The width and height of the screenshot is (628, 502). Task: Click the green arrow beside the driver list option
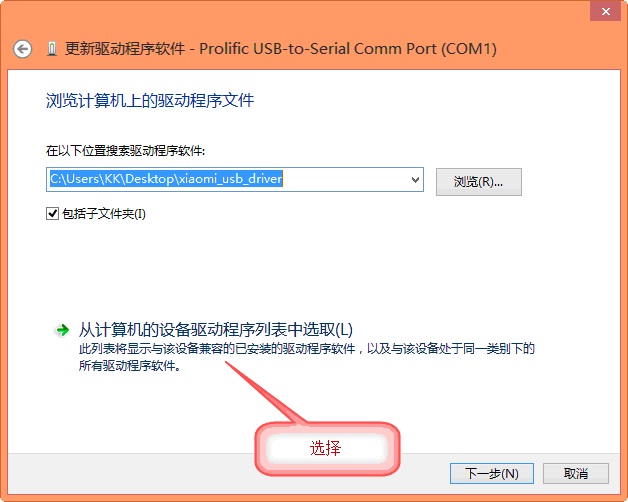(x=62, y=330)
